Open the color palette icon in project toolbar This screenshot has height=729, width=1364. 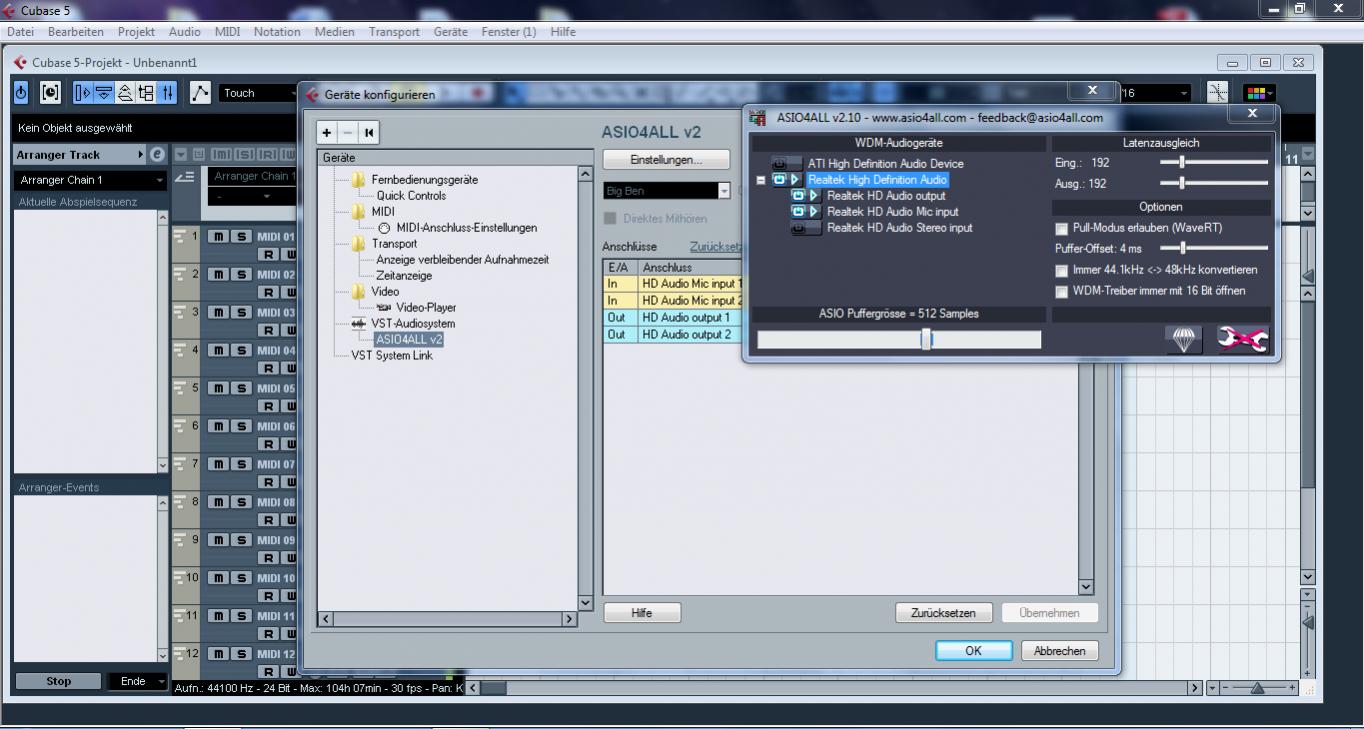pos(1254,92)
